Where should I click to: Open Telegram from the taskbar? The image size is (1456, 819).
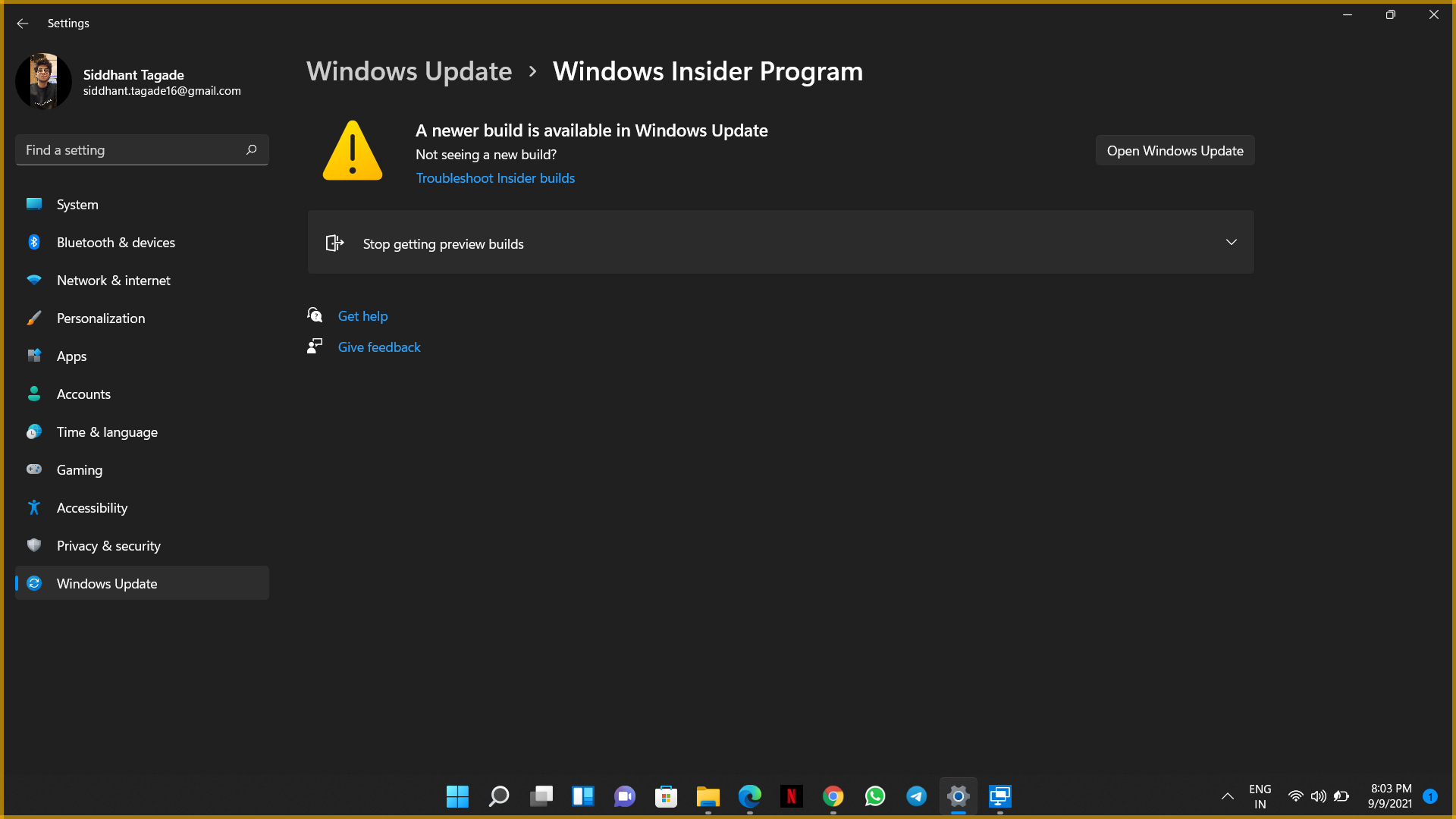pos(916,796)
